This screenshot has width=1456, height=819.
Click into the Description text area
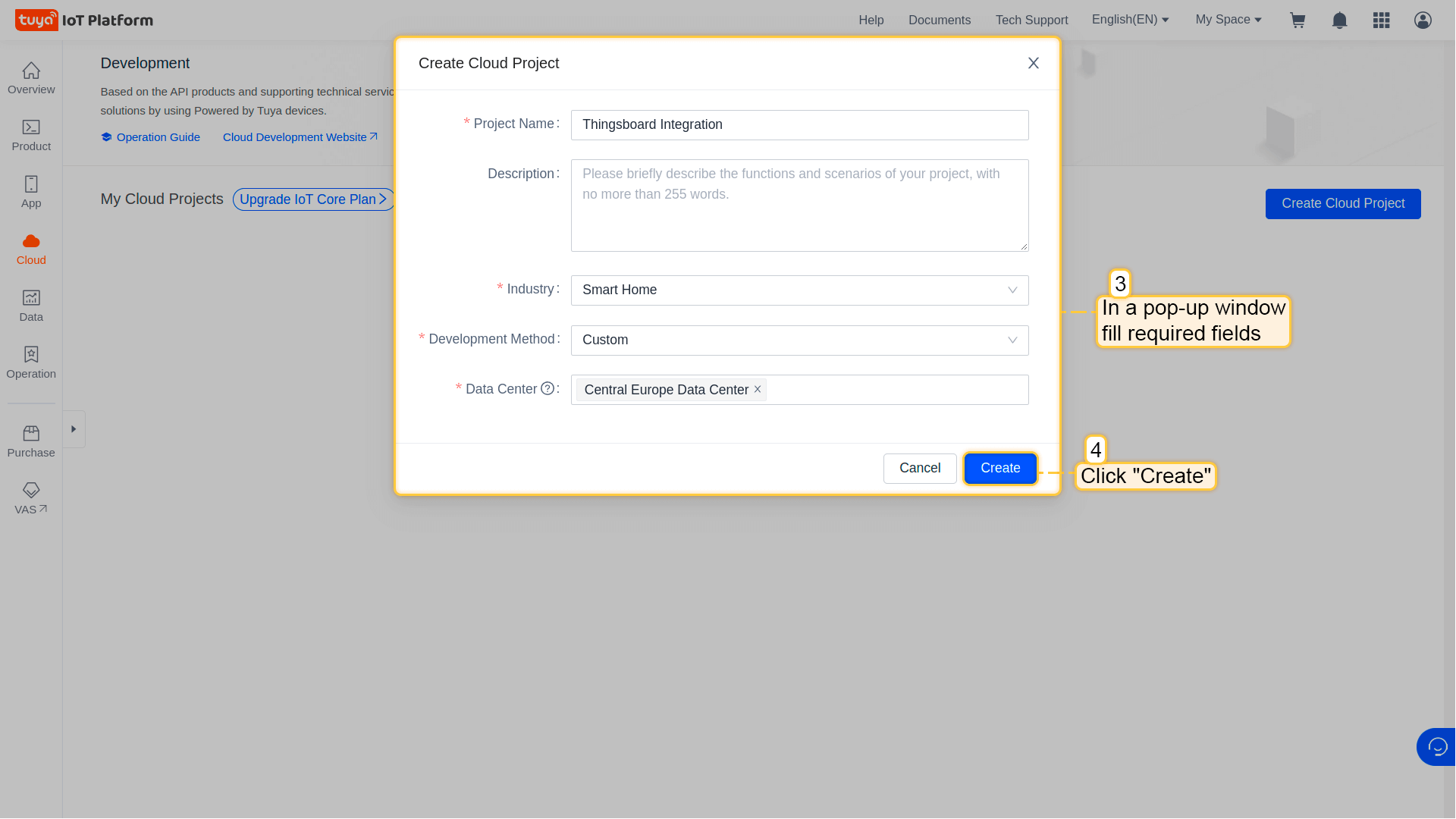tap(799, 206)
